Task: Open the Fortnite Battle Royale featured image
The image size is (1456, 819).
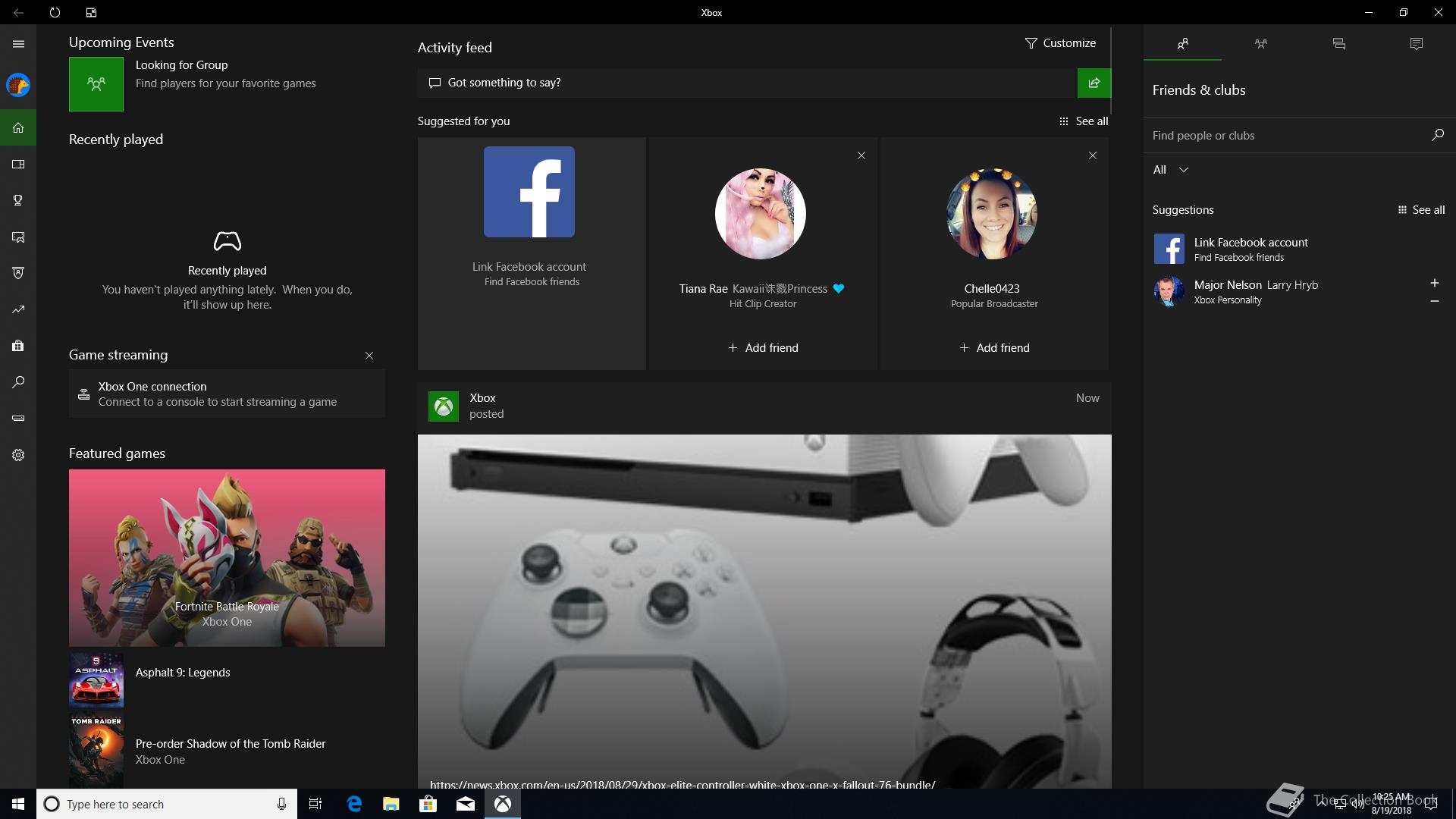Action: [x=227, y=558]
